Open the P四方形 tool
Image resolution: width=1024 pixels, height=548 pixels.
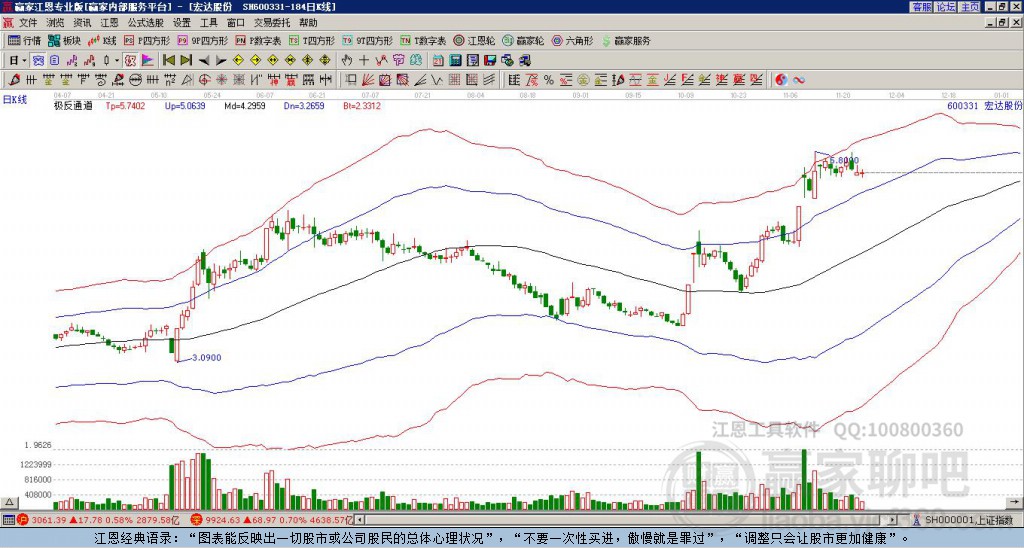click(x=146, y=40)
